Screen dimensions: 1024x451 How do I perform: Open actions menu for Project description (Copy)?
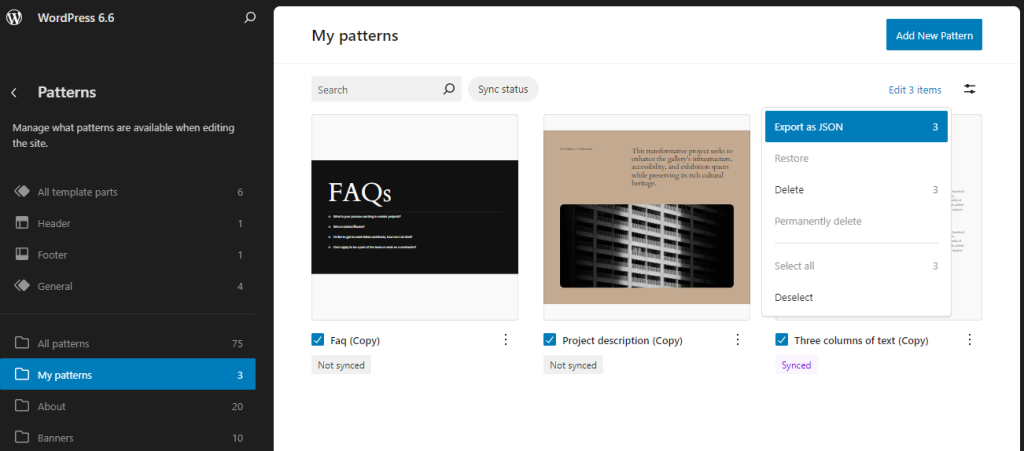(x=738, y=339)
